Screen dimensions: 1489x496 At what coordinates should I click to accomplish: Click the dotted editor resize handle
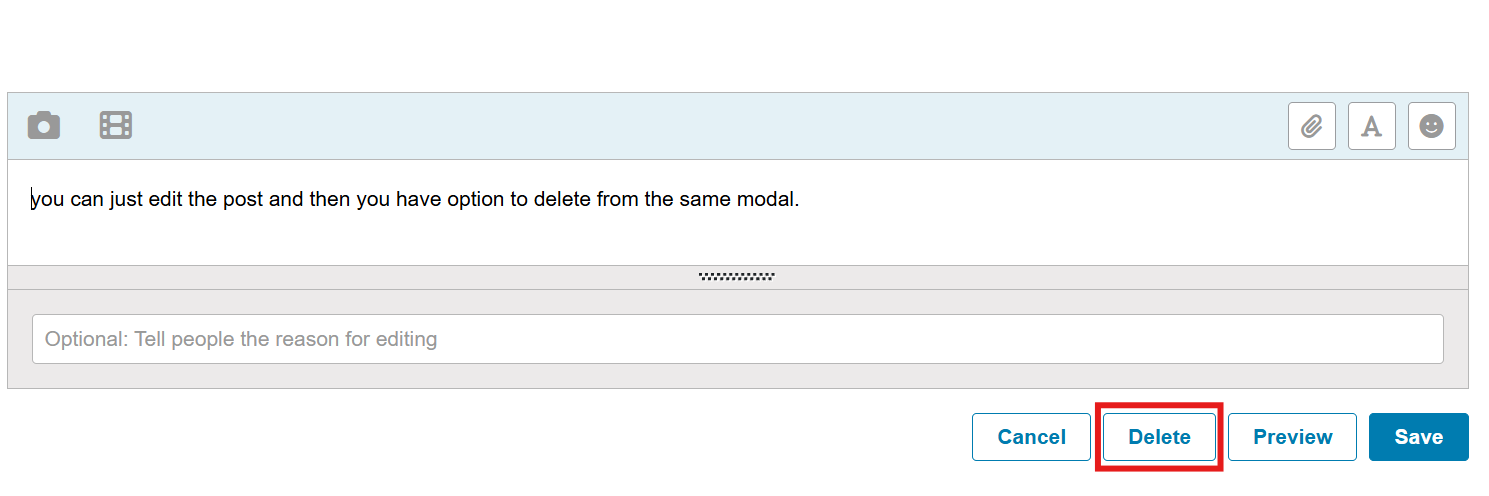click(737, 277)
